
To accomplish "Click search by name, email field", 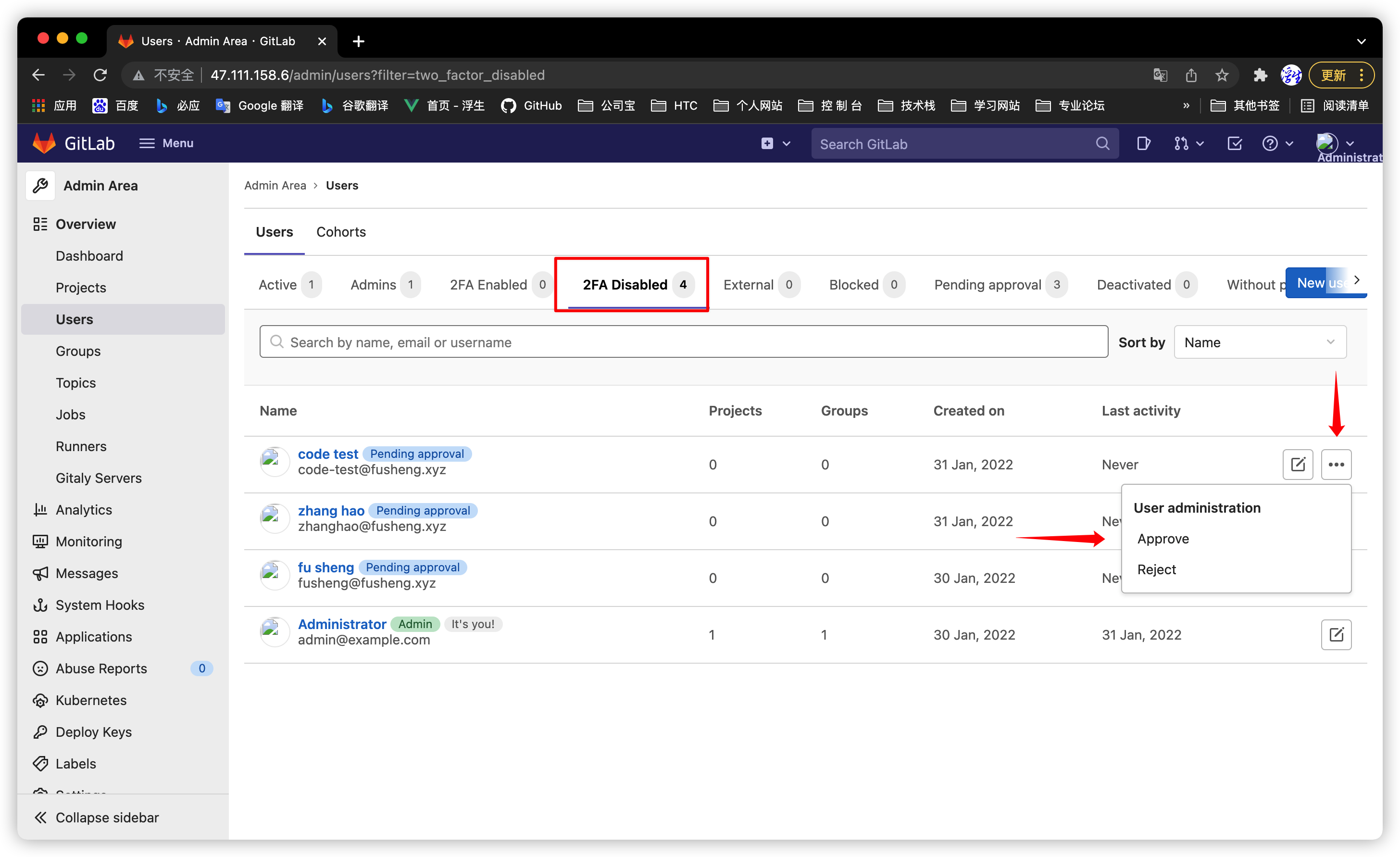I will pyautogui.click(x=684, y=342).
